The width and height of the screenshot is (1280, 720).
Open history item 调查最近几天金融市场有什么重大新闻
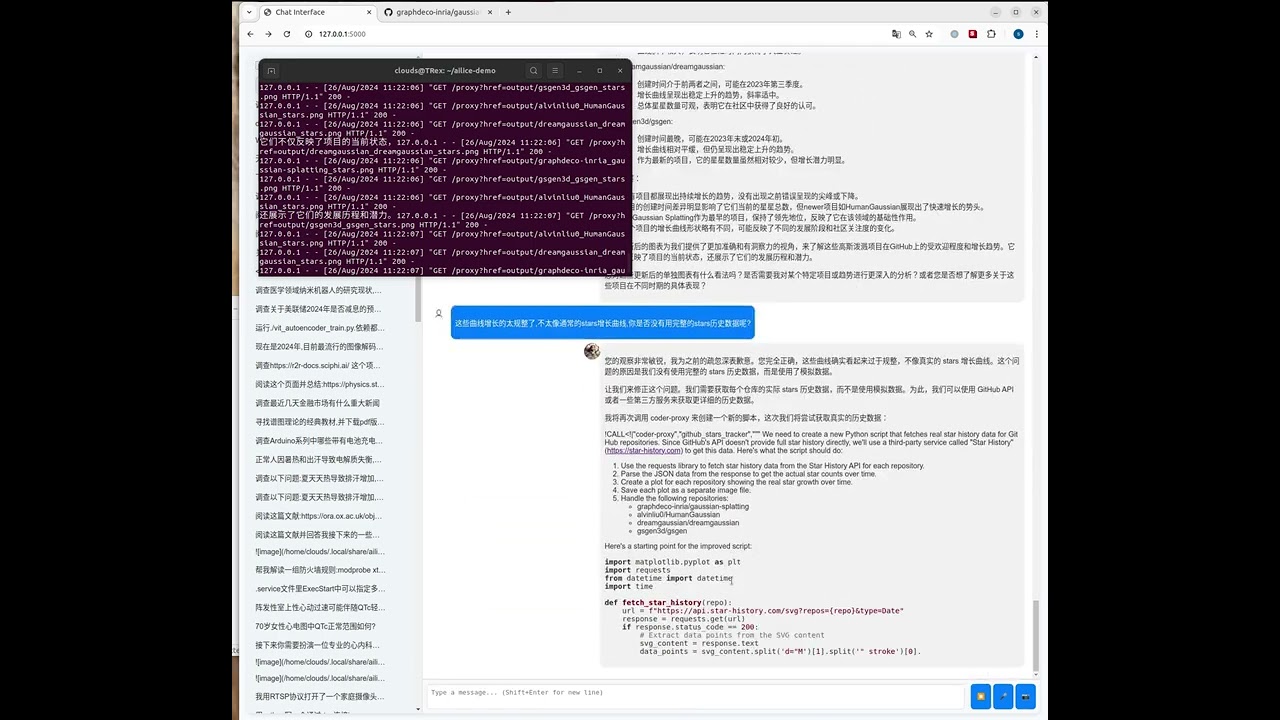coord(318,403)
